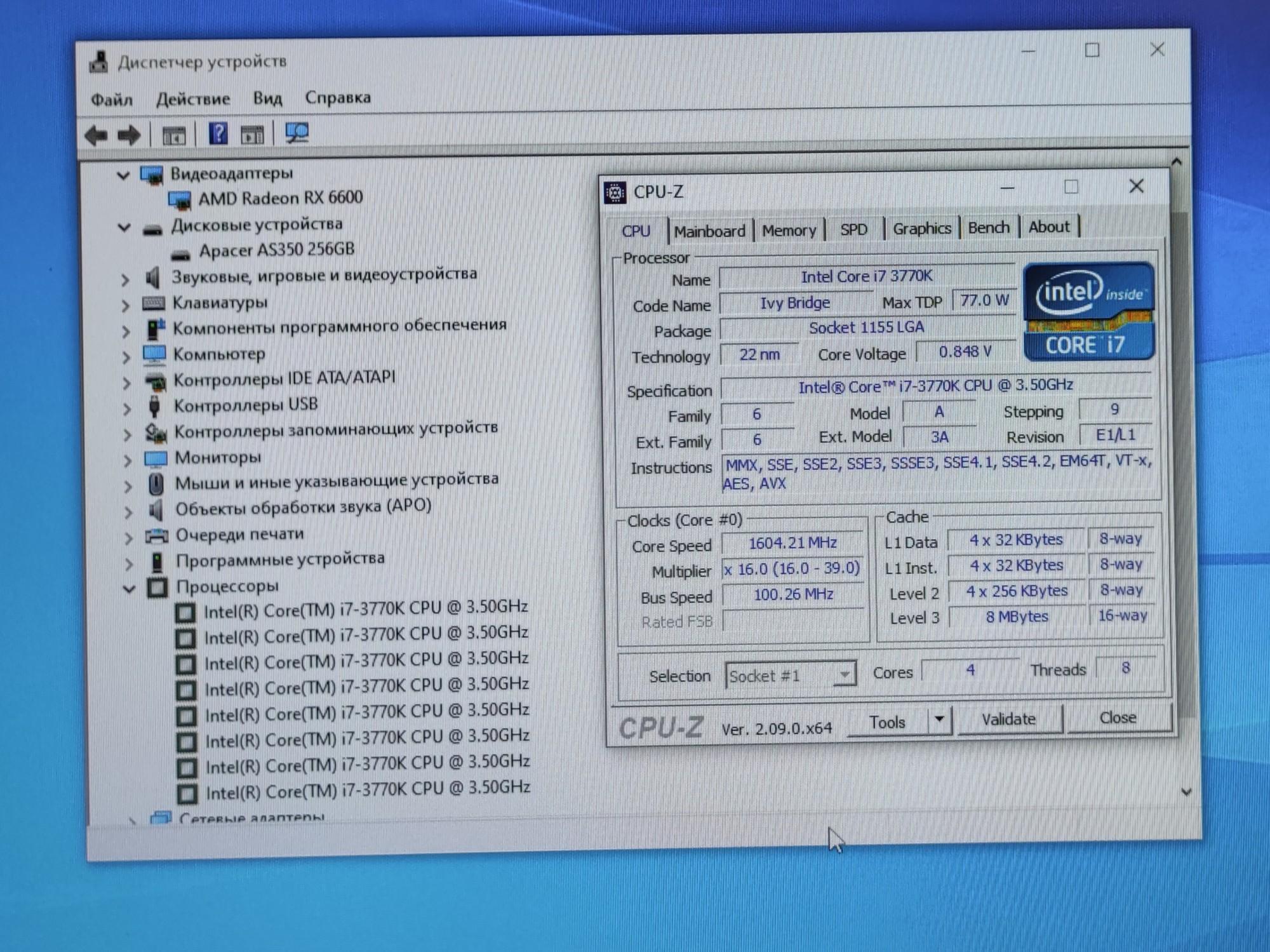Screen dimensions: 1270x952
Task: Click the Процессоры category icon
Action: [157, 587]
